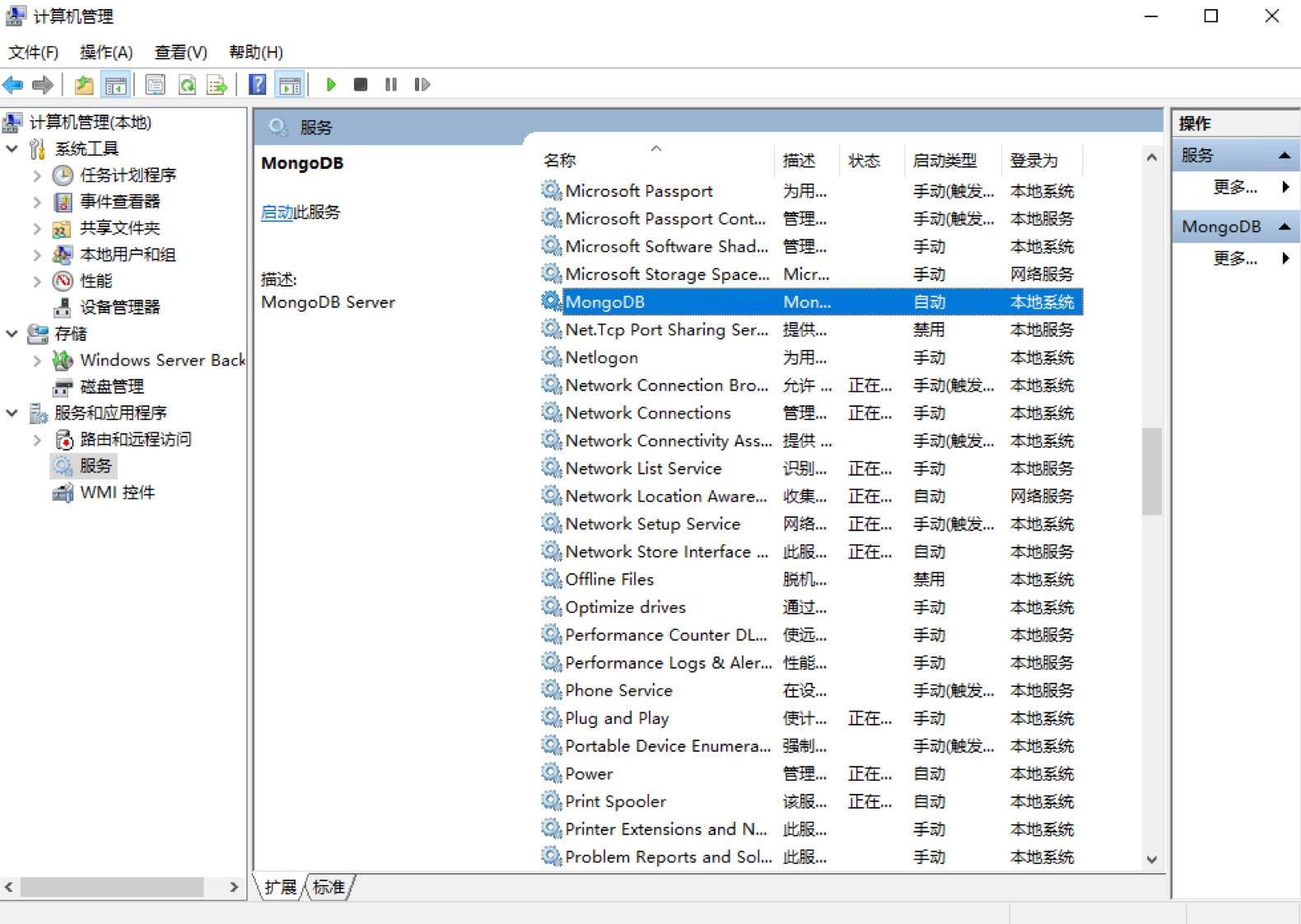
Task: Select the Plug and Play service row
Action: 811,717
